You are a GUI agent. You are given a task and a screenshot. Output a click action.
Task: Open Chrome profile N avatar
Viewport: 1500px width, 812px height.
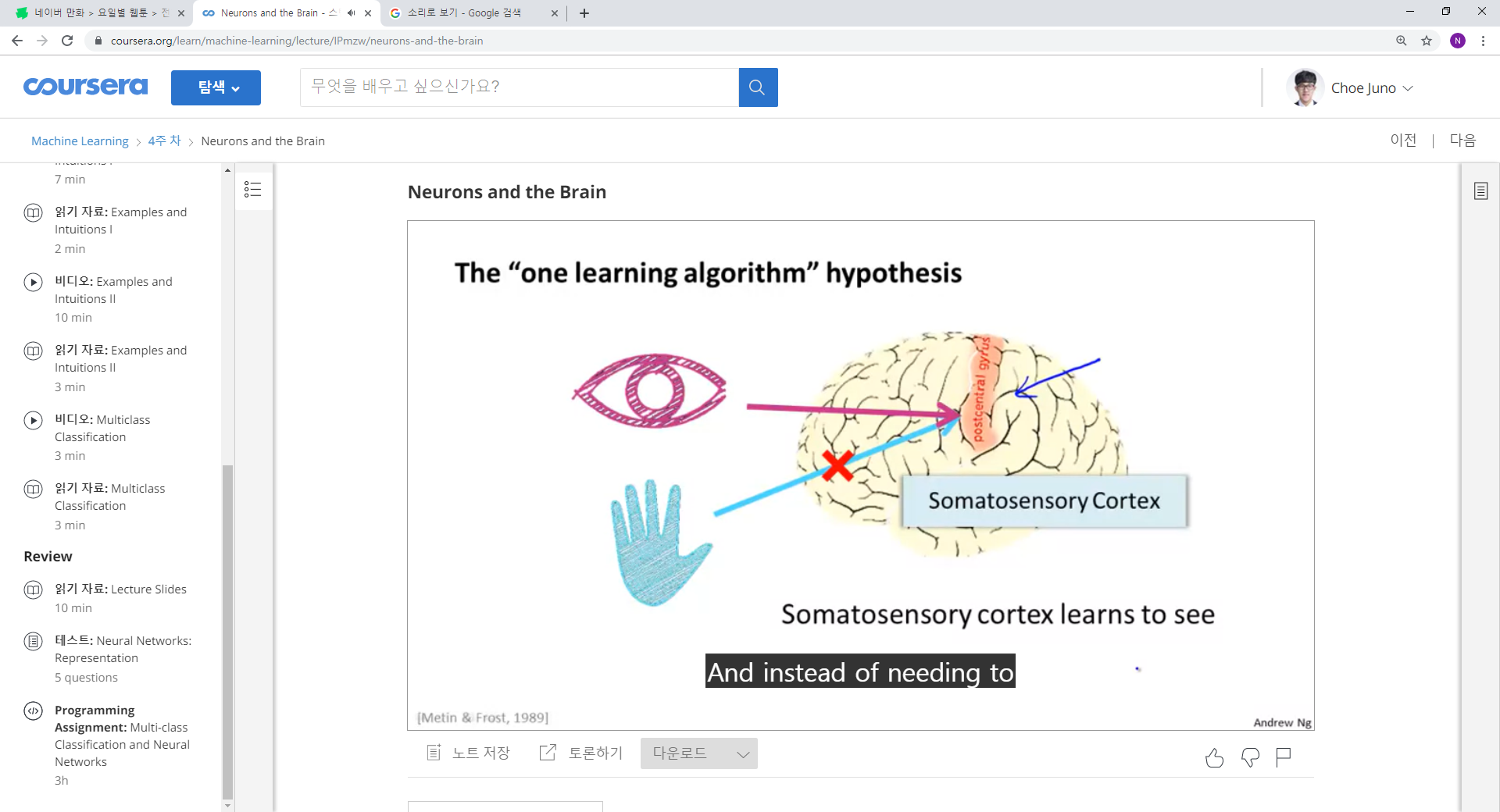(x=1458, y=41)
